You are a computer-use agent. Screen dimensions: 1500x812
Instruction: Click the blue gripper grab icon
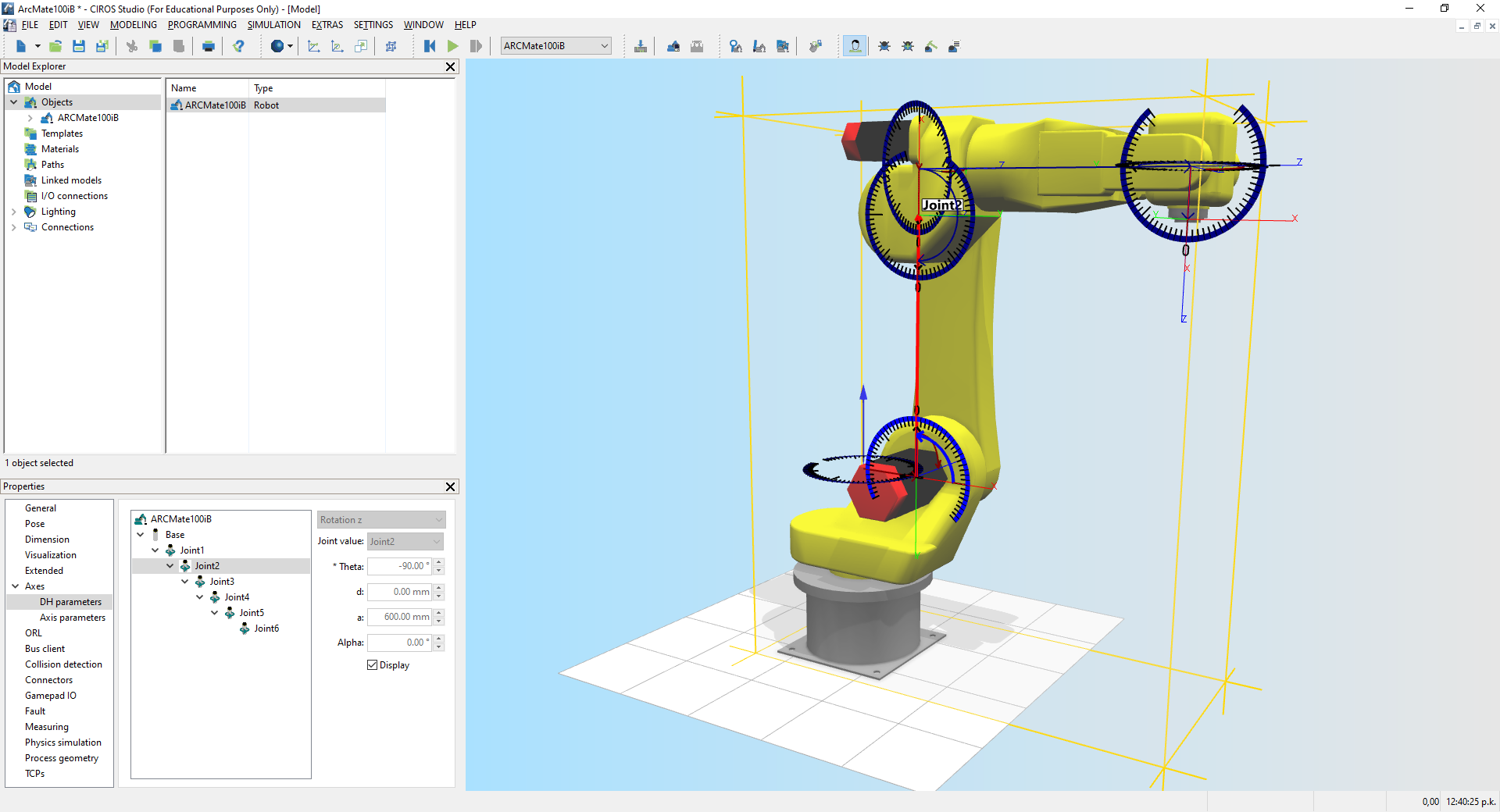tap(673, 46)
